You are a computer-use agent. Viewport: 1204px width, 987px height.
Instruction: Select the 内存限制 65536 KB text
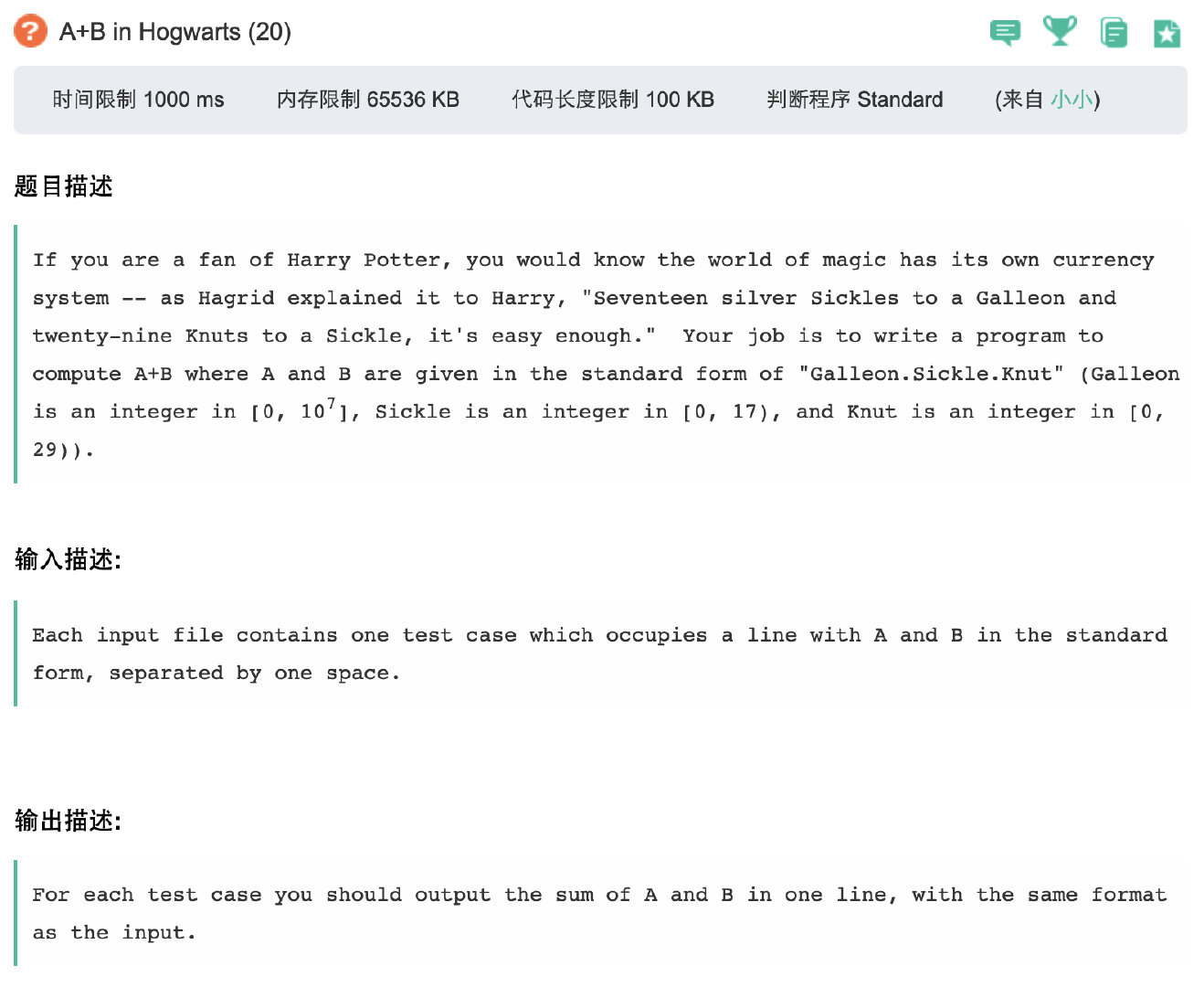tap(368, 100)
